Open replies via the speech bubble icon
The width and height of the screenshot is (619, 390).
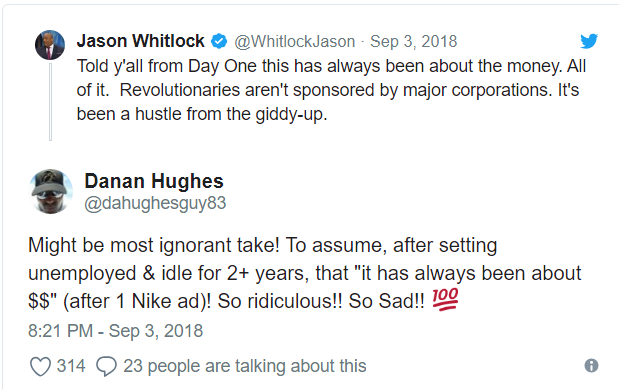pyautogui.click(x=106, y=366)
